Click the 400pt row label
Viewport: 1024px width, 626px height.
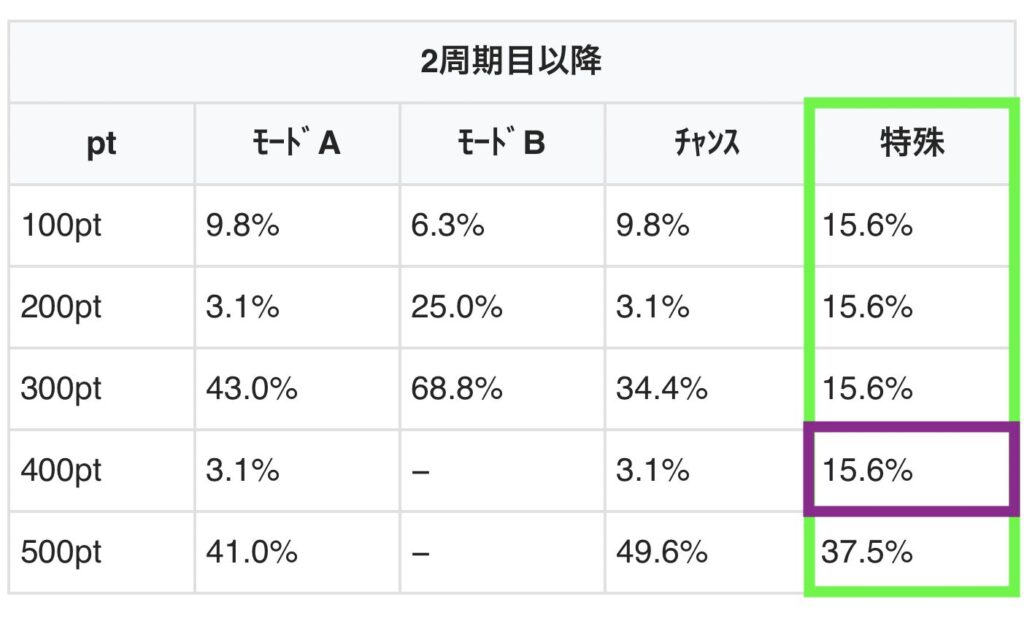(61, 470)
